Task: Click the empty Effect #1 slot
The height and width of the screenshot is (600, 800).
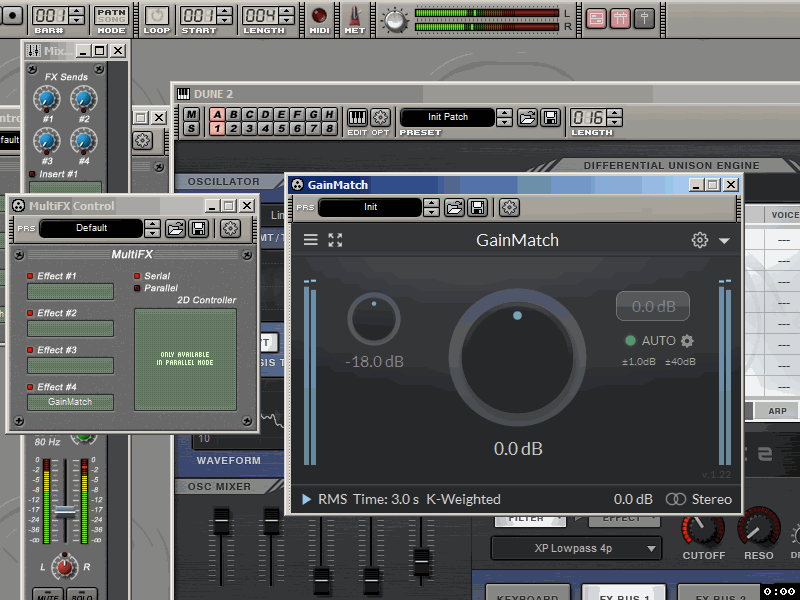Action: (70, 291)
